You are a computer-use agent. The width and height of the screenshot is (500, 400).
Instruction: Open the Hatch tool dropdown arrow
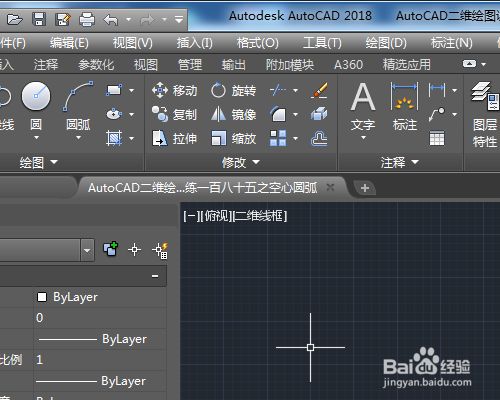click(132, 138)
